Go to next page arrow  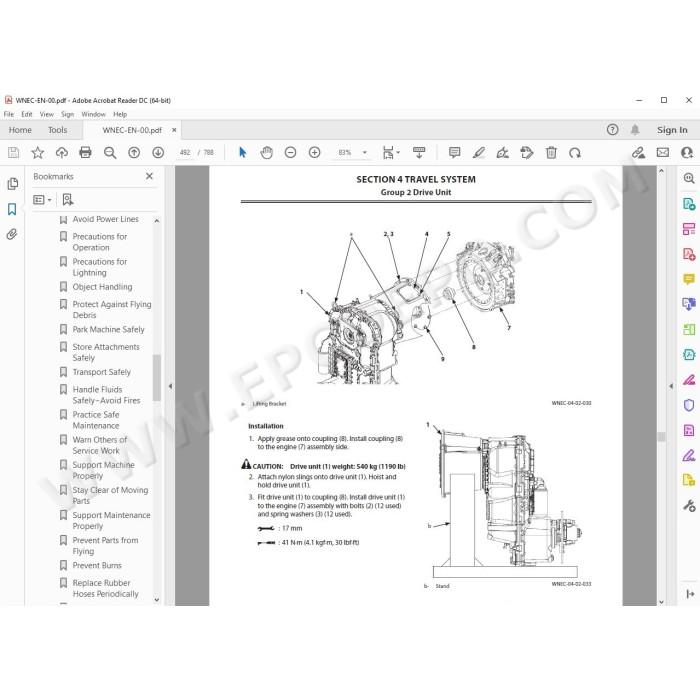158,153
